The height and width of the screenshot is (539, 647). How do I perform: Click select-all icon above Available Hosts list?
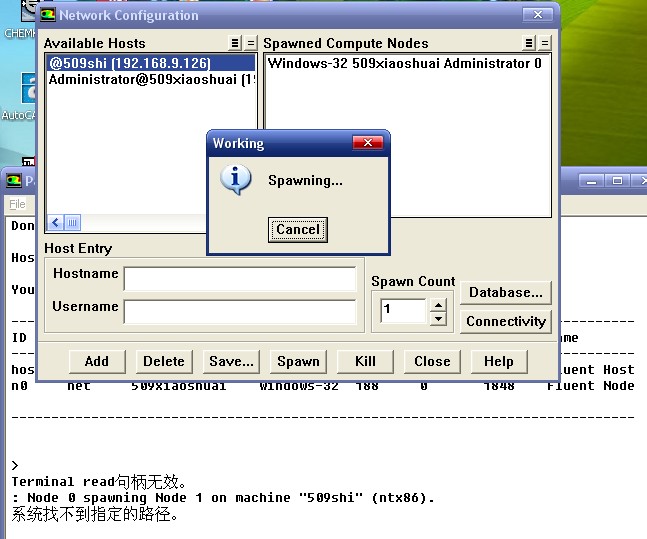coord(234,43)
